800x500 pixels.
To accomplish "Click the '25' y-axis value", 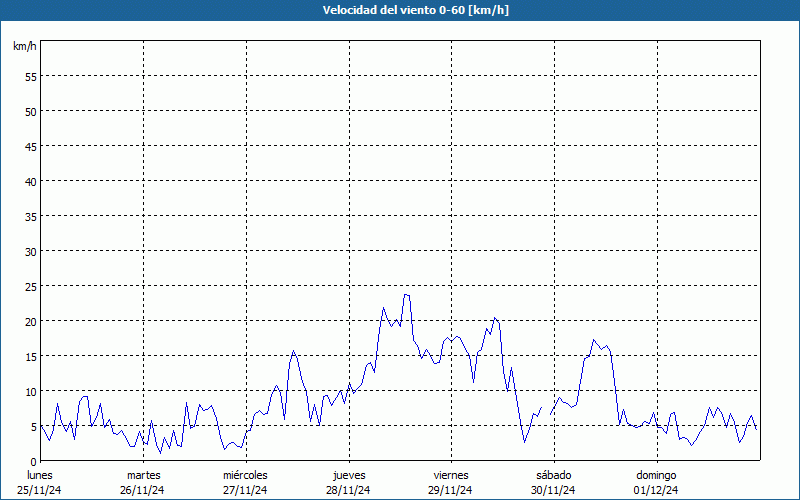I will coord(31,286).
